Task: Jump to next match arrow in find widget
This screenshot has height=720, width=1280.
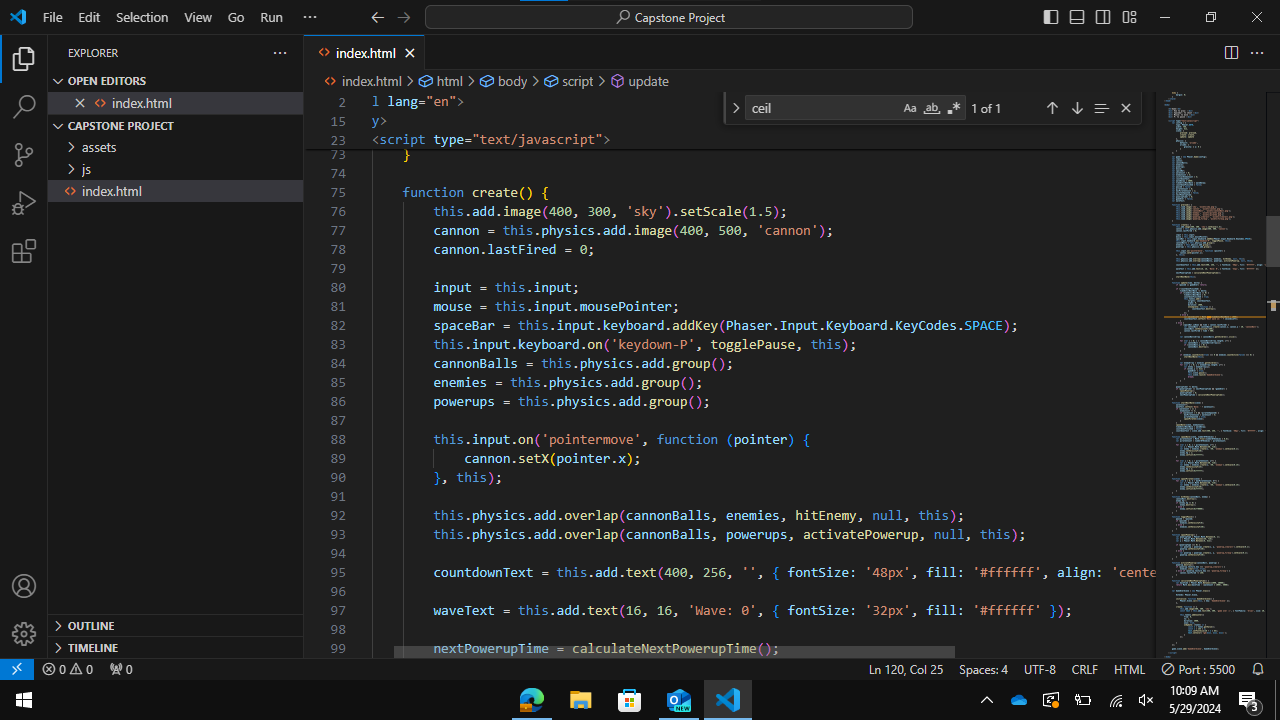Action: (1077, 108)
